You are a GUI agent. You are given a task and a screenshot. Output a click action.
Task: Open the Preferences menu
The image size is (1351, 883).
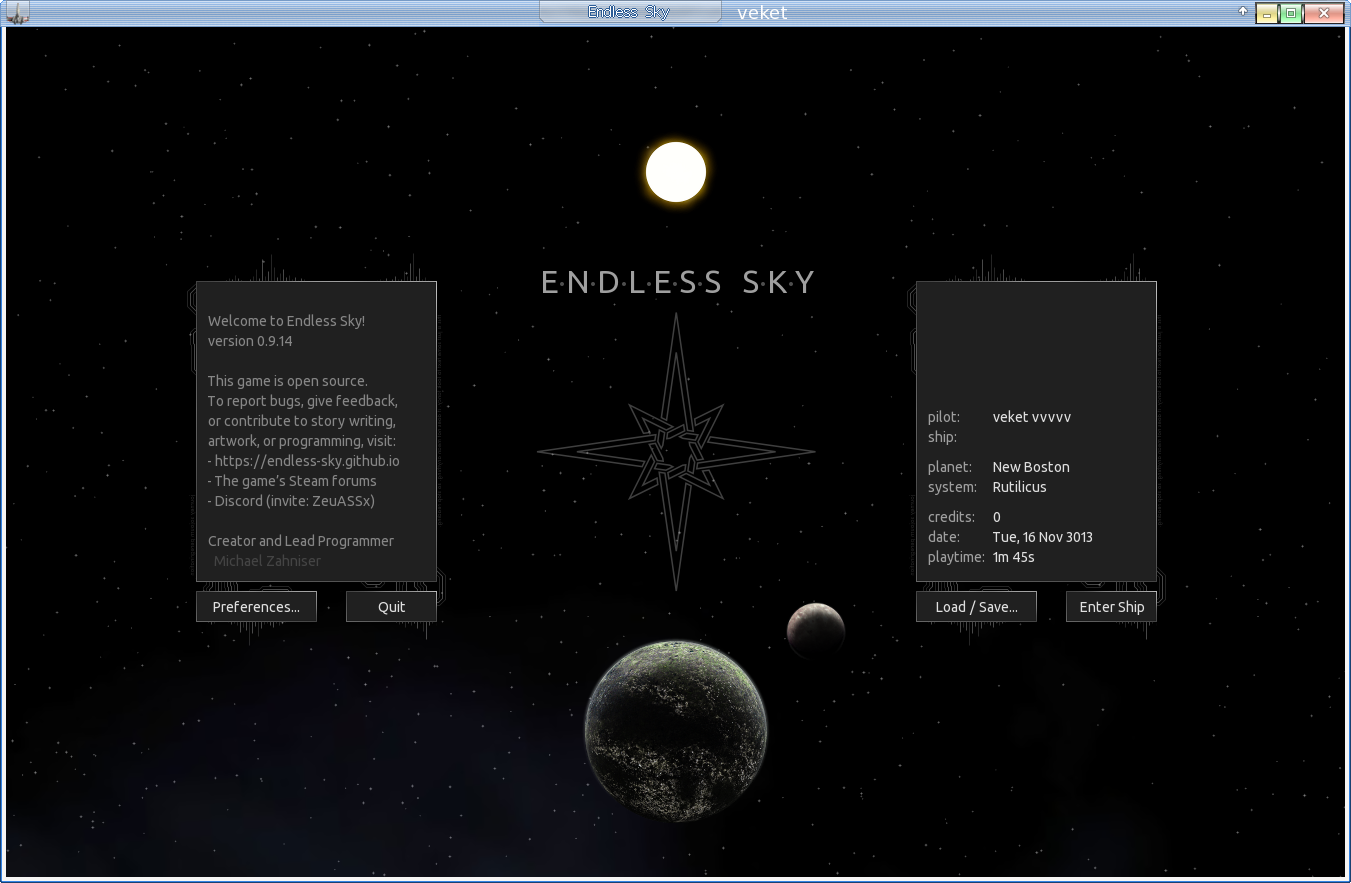click(256, 607)
